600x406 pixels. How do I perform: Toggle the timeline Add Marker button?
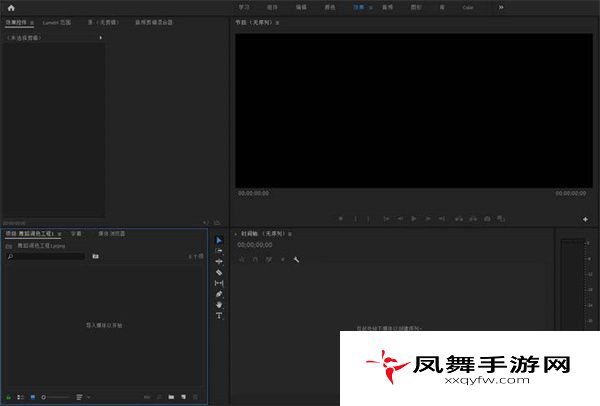click(x=283, y=259)
